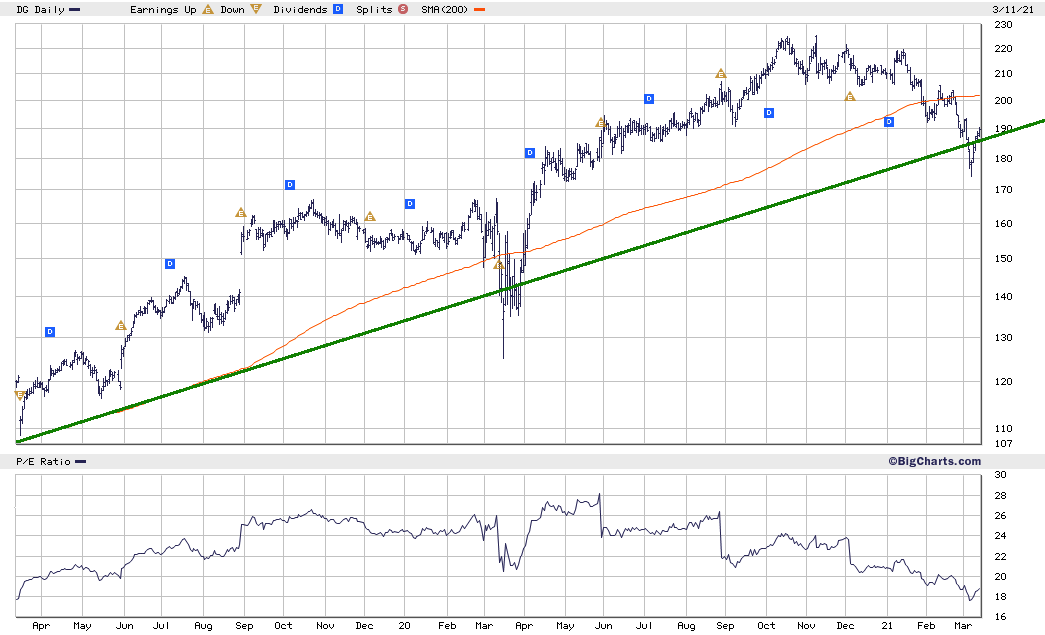Click the earnings up marker in December 2020
This screenshot has width=1045, height=635.
(x=850, y=97)
